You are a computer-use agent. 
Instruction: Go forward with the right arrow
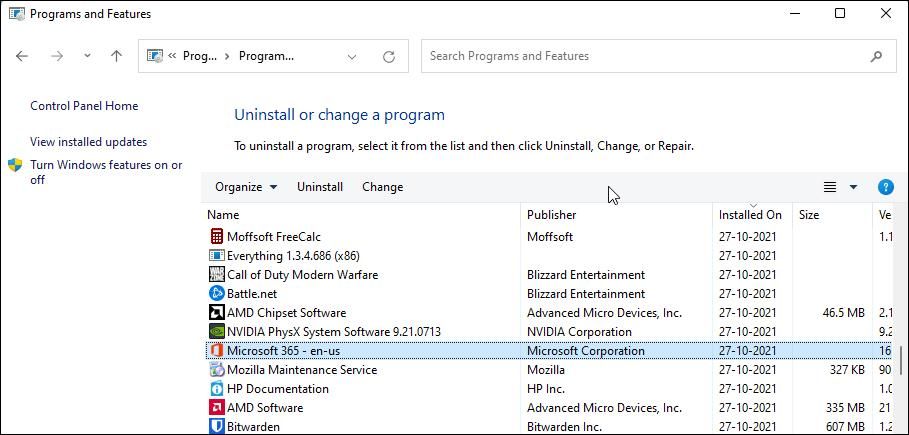coord(57,56)
